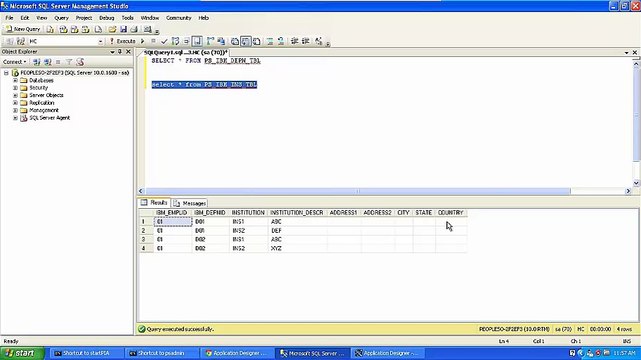Open the Project menu
Screen dimensions: 641x360
[84, 18]
